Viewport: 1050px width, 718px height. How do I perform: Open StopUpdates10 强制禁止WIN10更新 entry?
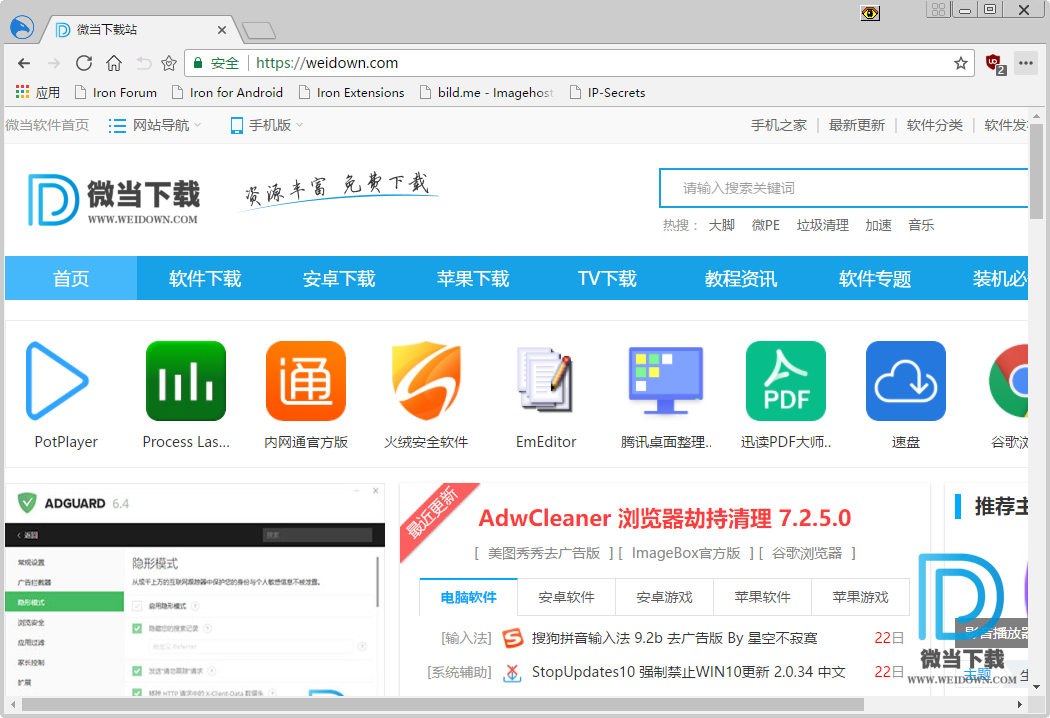[688, 672]
